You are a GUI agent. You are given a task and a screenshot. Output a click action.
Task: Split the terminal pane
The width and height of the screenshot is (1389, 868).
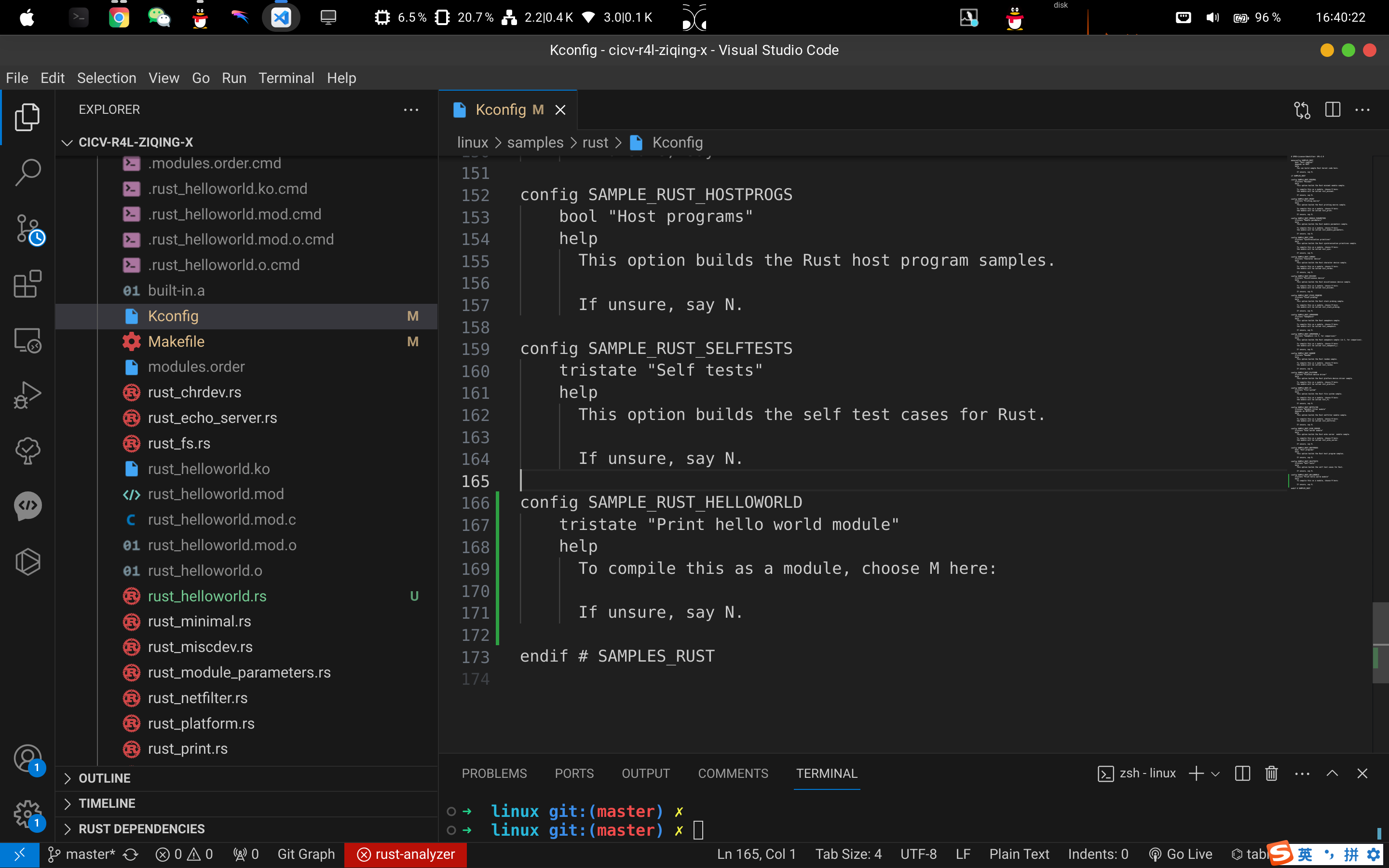(1242, 773)
